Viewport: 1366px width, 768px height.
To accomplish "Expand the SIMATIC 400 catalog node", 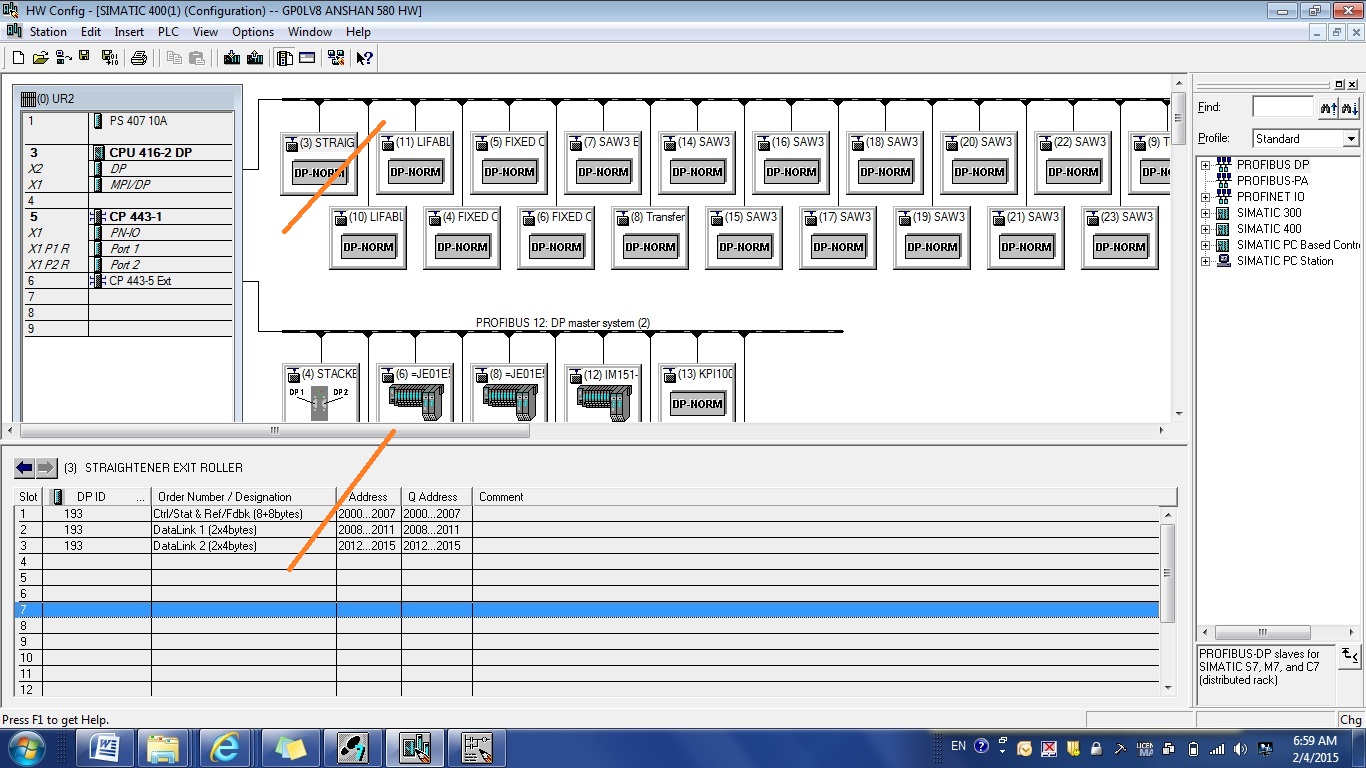I will tap(1205, 229).
